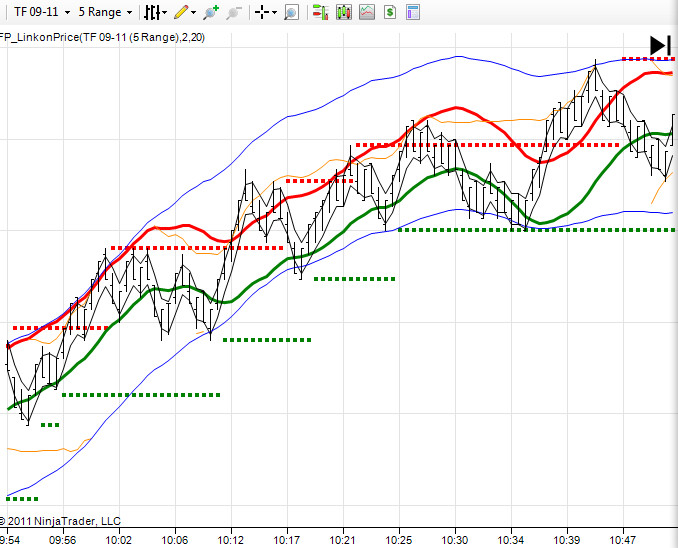
Task: Open the Data Series candlestick icon
Action: [x=344, y=12]
